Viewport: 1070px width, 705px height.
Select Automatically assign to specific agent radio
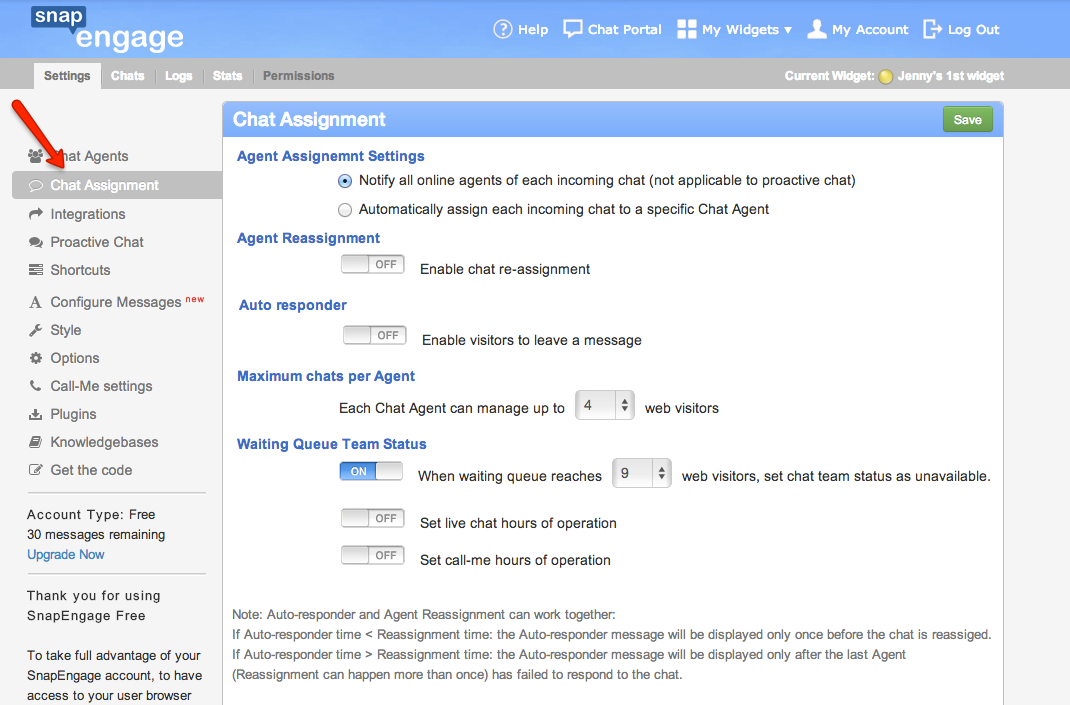tap(345, 210)
